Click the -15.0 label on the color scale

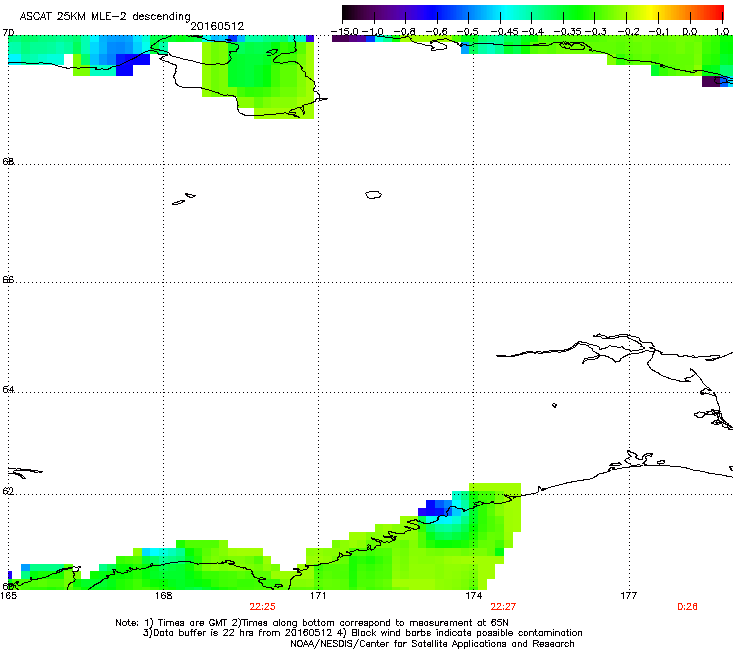[x=345, y=32]
